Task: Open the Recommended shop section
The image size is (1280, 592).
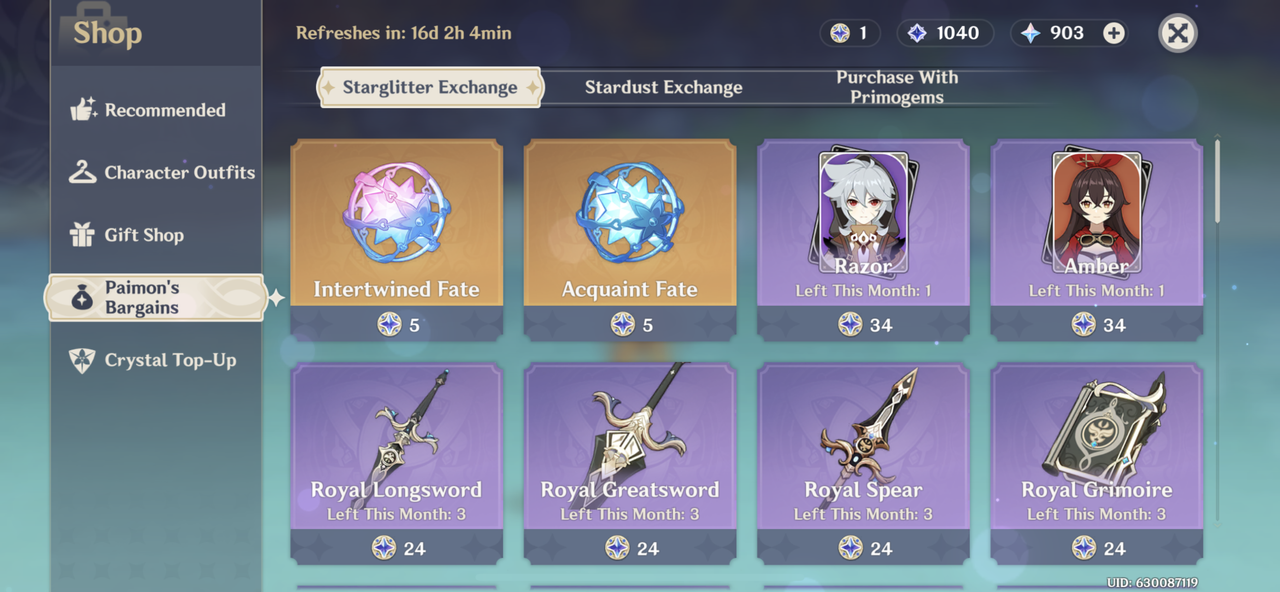Action: point(148,110)
